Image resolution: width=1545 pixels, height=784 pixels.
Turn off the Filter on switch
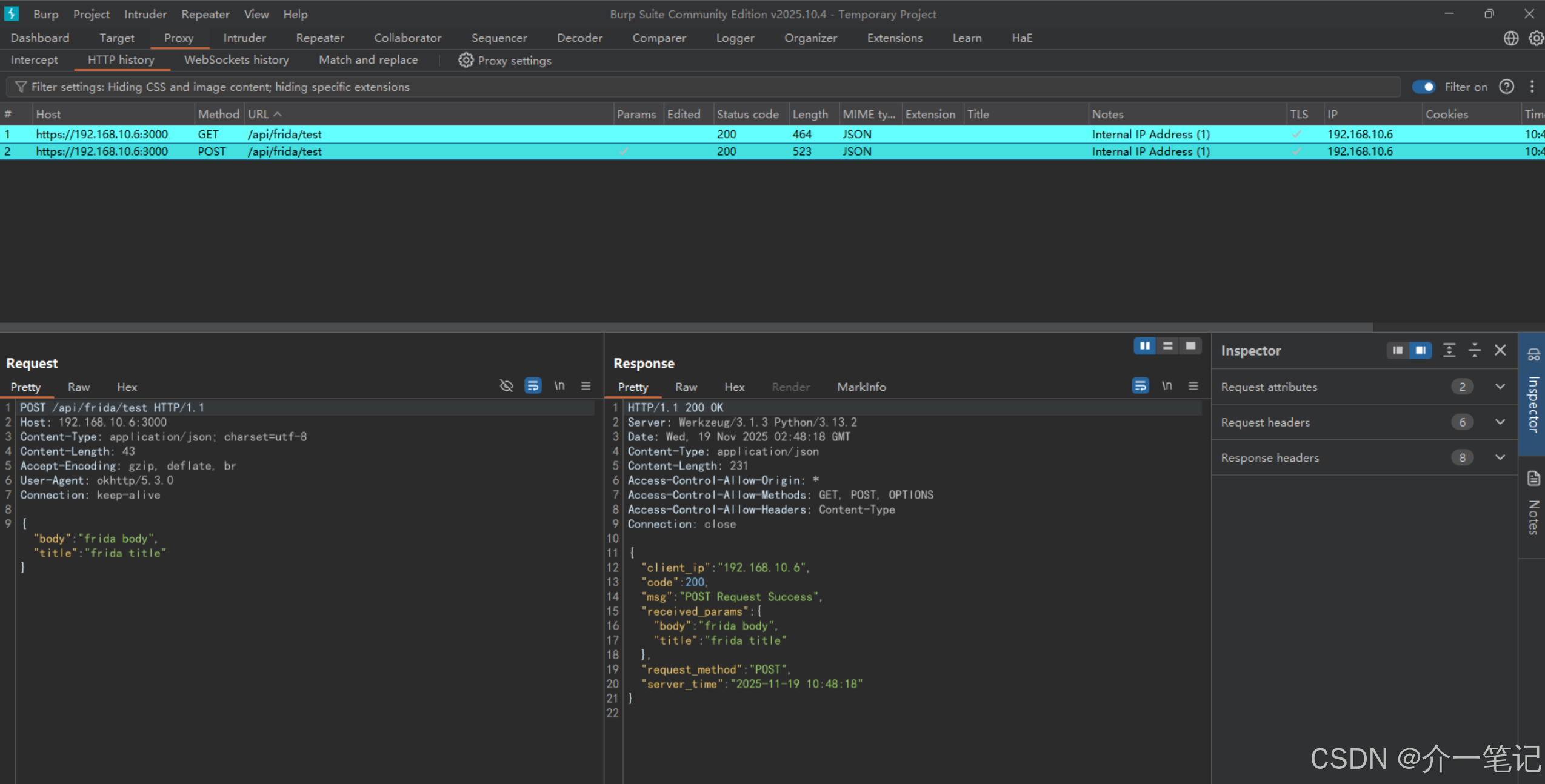tap(1423, 87)
